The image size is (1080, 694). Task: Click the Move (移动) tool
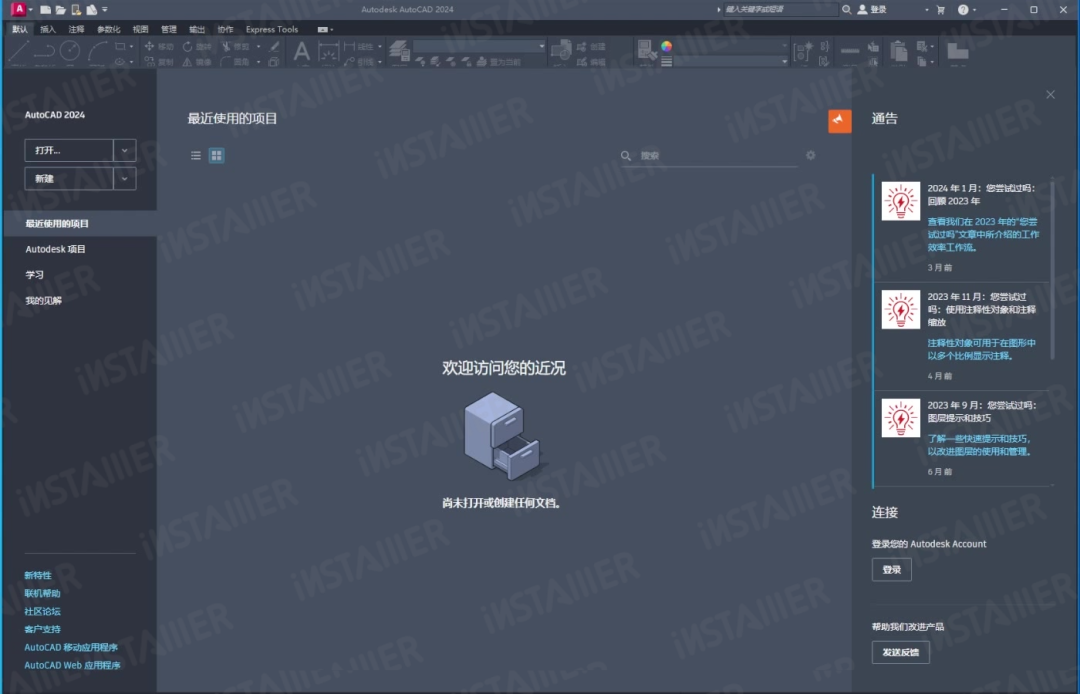pyautogui.click(x=159, y=46)
